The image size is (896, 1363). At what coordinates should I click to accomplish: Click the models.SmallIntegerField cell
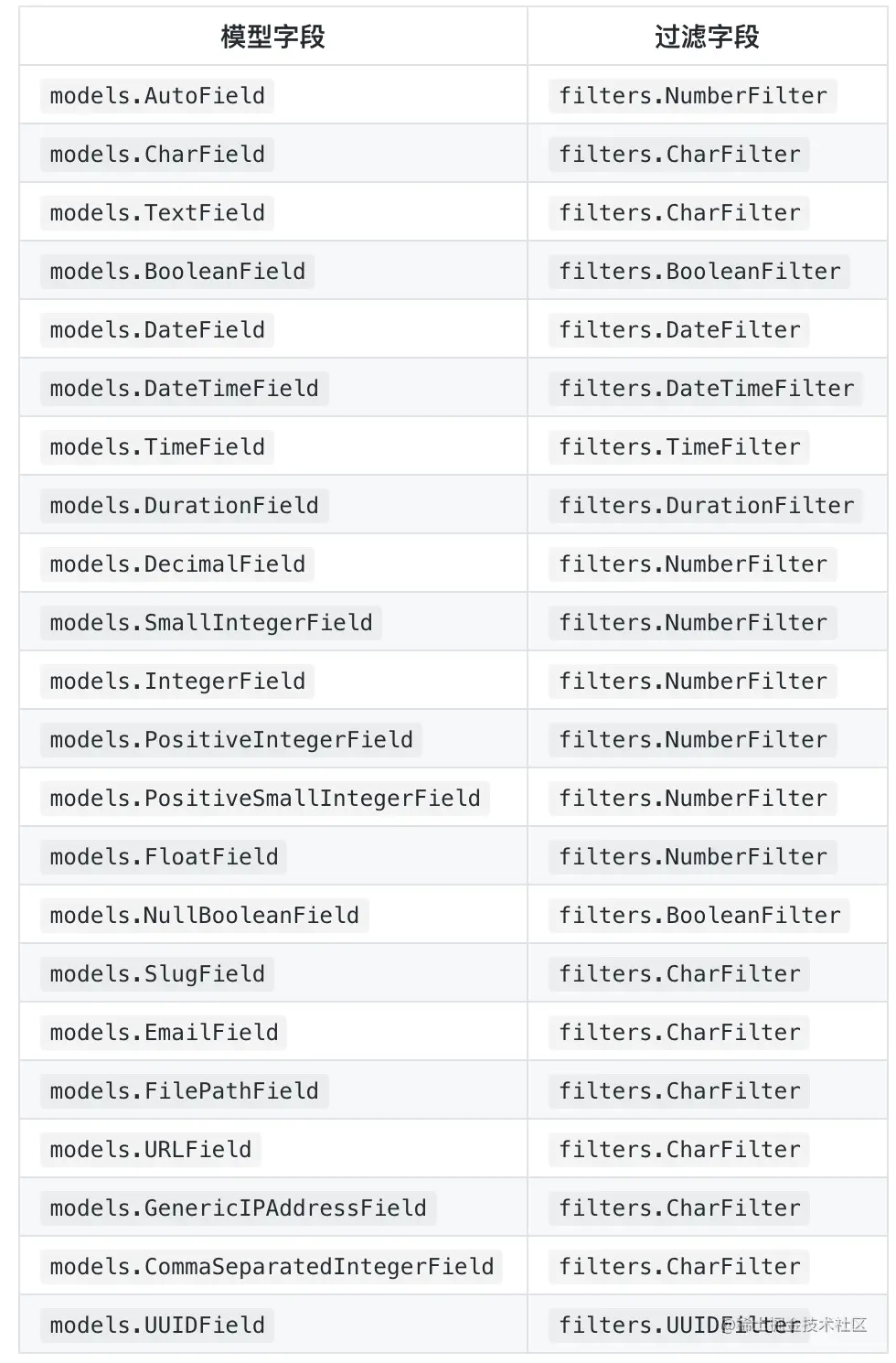(x=211, y=622)
